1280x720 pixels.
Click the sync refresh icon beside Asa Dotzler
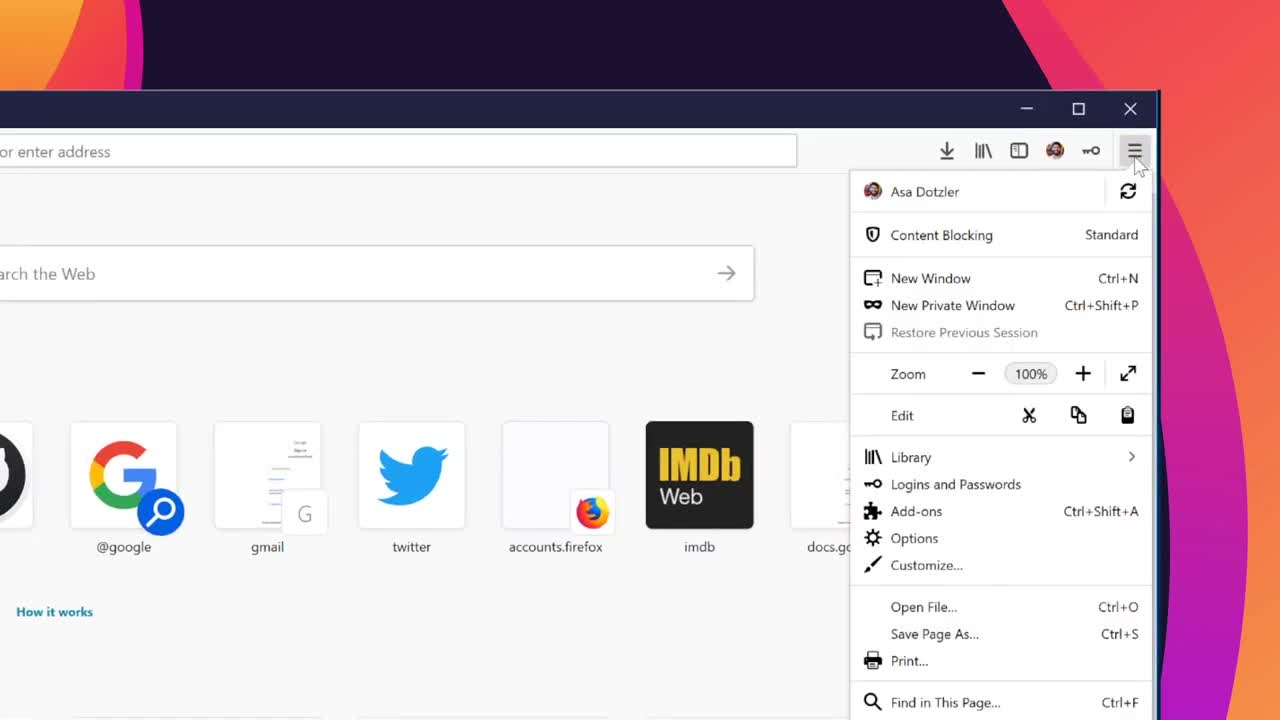point(1128,191)
